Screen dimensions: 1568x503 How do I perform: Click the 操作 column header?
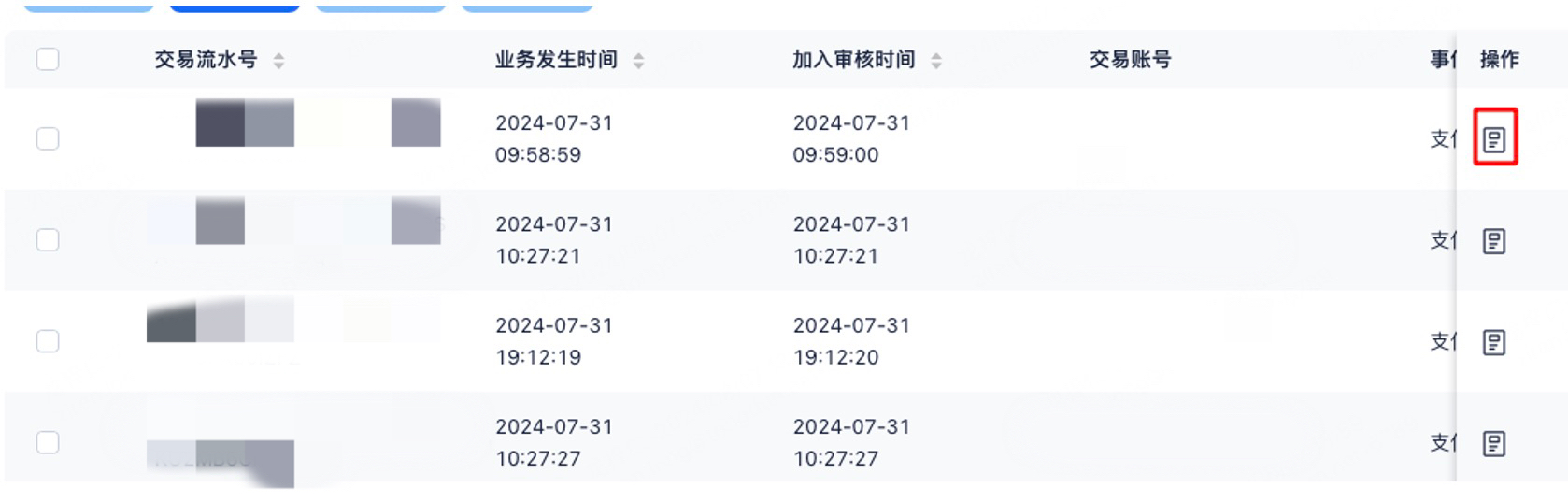pos(1500,60)
